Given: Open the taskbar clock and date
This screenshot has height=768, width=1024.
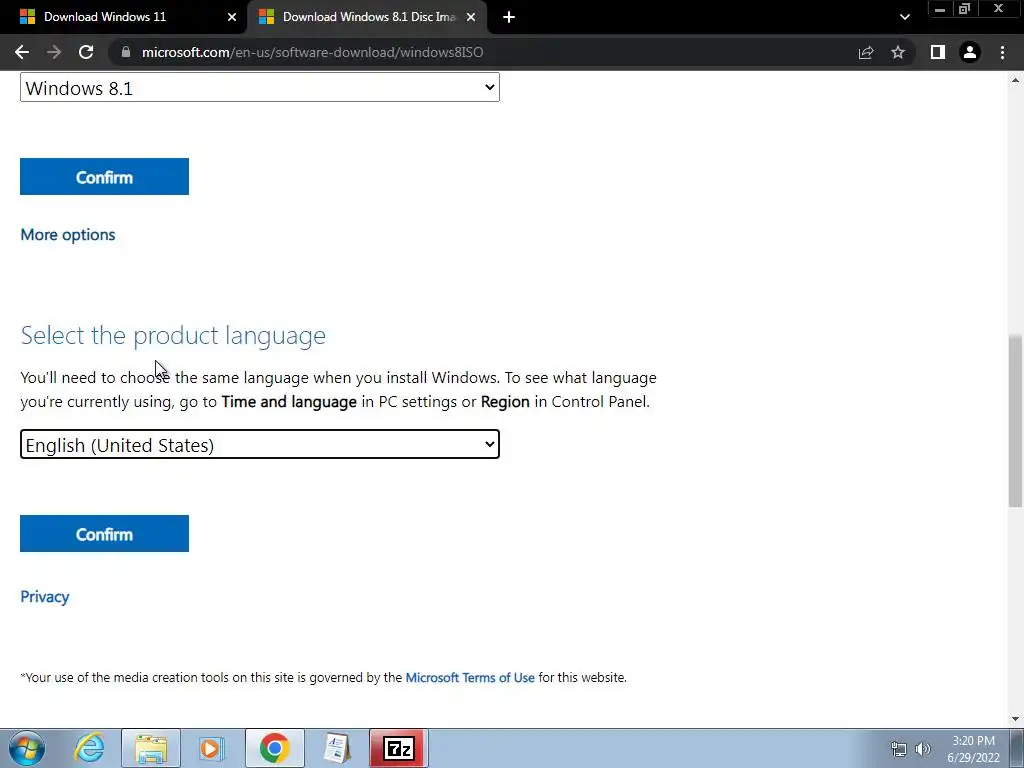Looking at the screenshot, I should coord(973,749).
